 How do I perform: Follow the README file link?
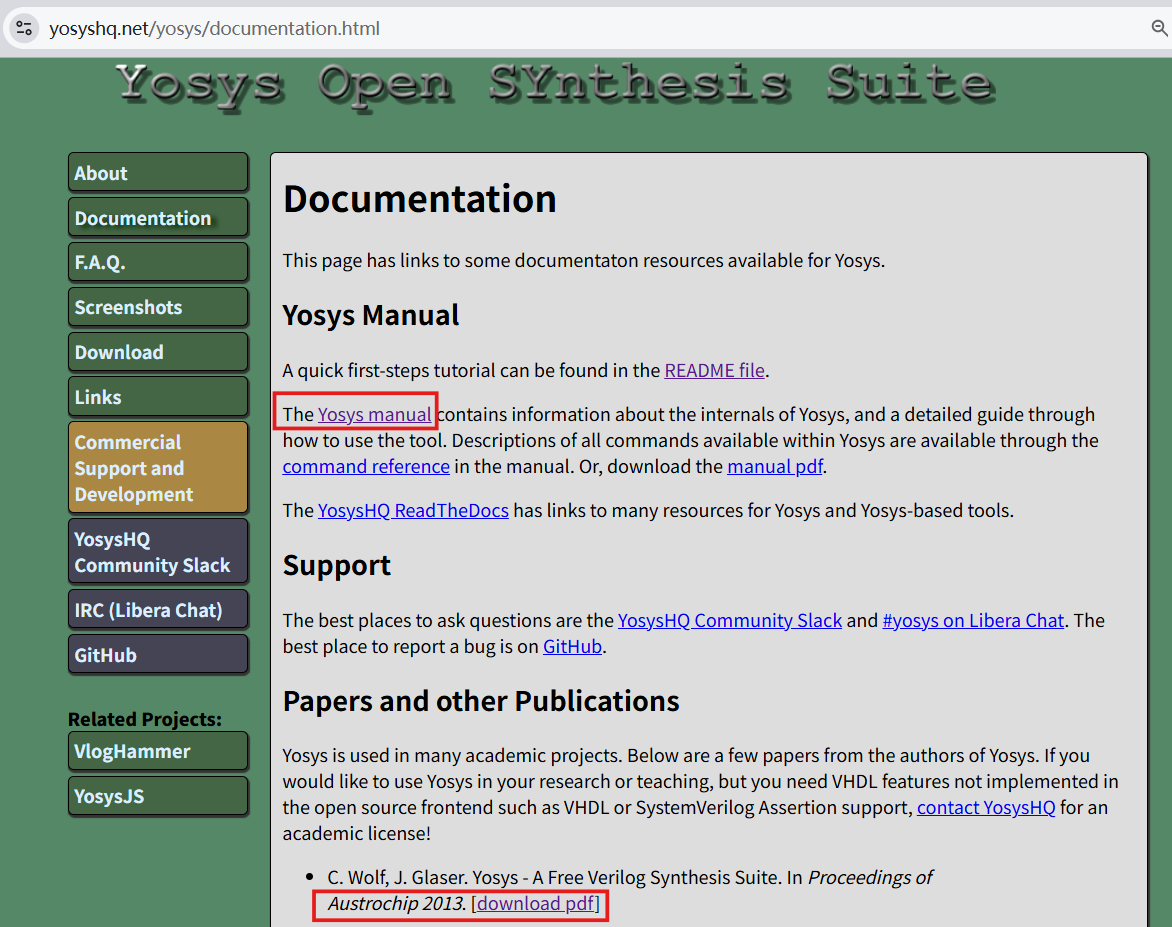pos(714,371)
